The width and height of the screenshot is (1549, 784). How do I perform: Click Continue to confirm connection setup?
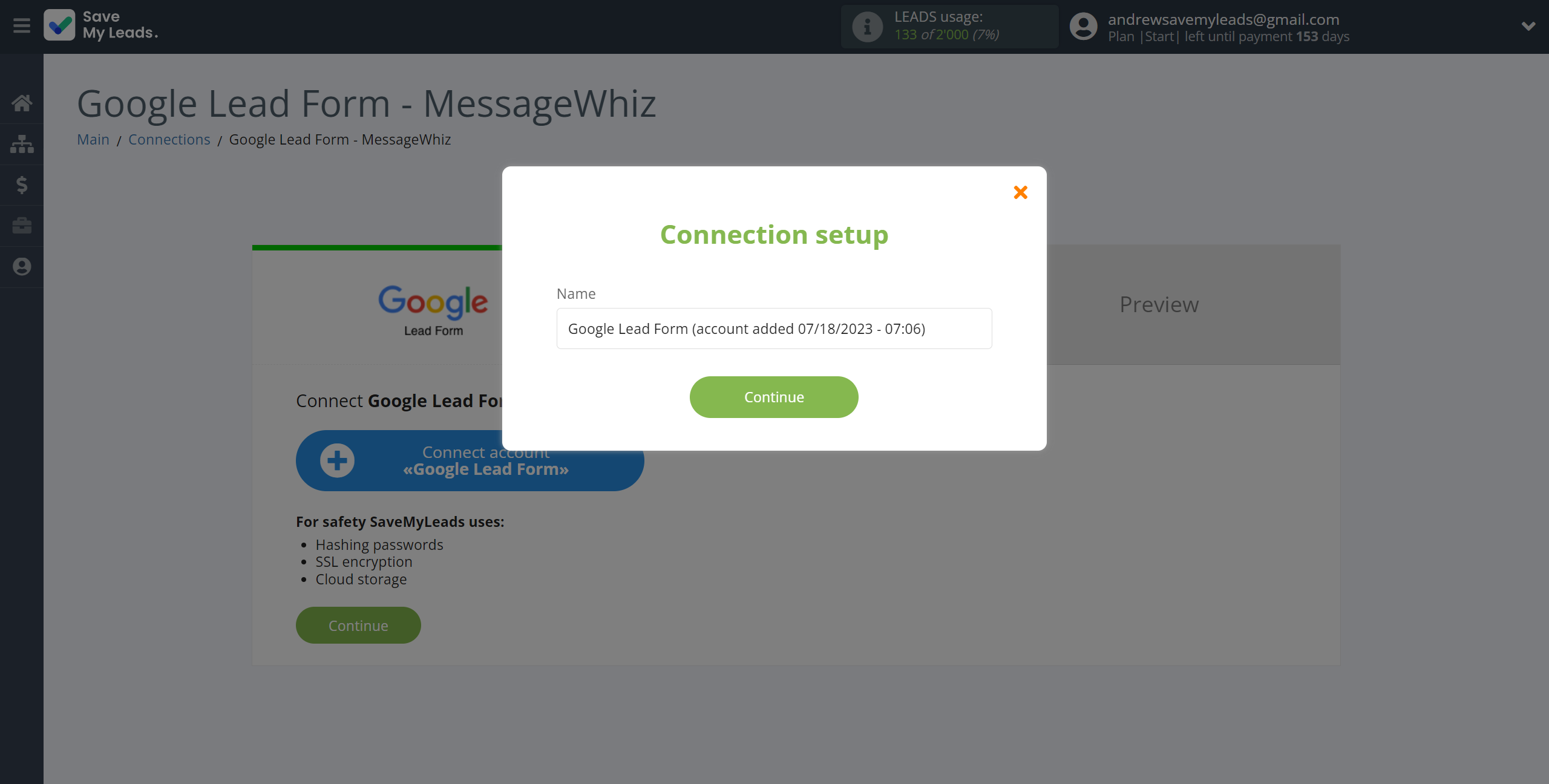point(774,397)
